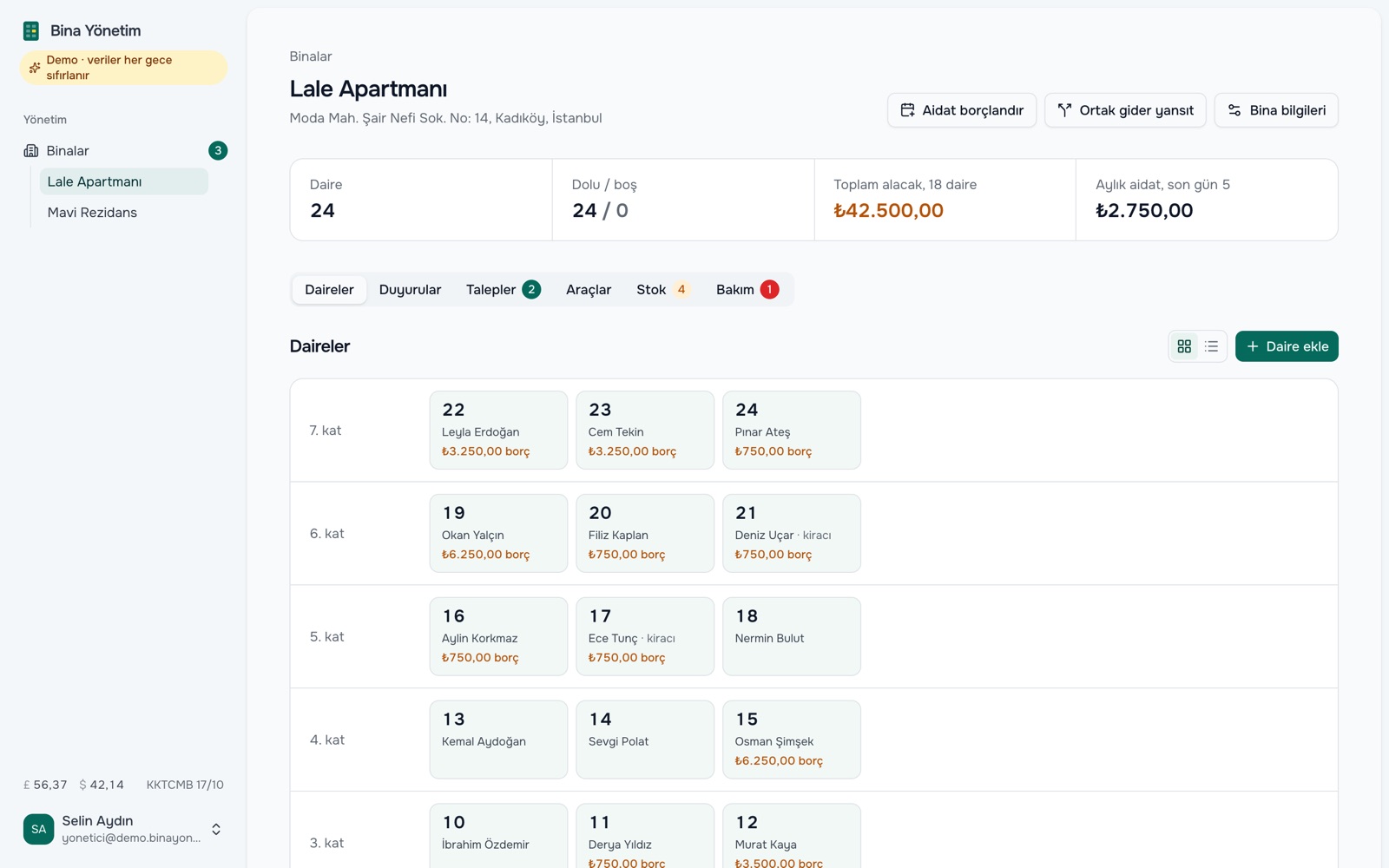Open apartment 21 Deniz Uçar card
The image size is (1389, 868).
pyautogui.click(x=792, y=534)
